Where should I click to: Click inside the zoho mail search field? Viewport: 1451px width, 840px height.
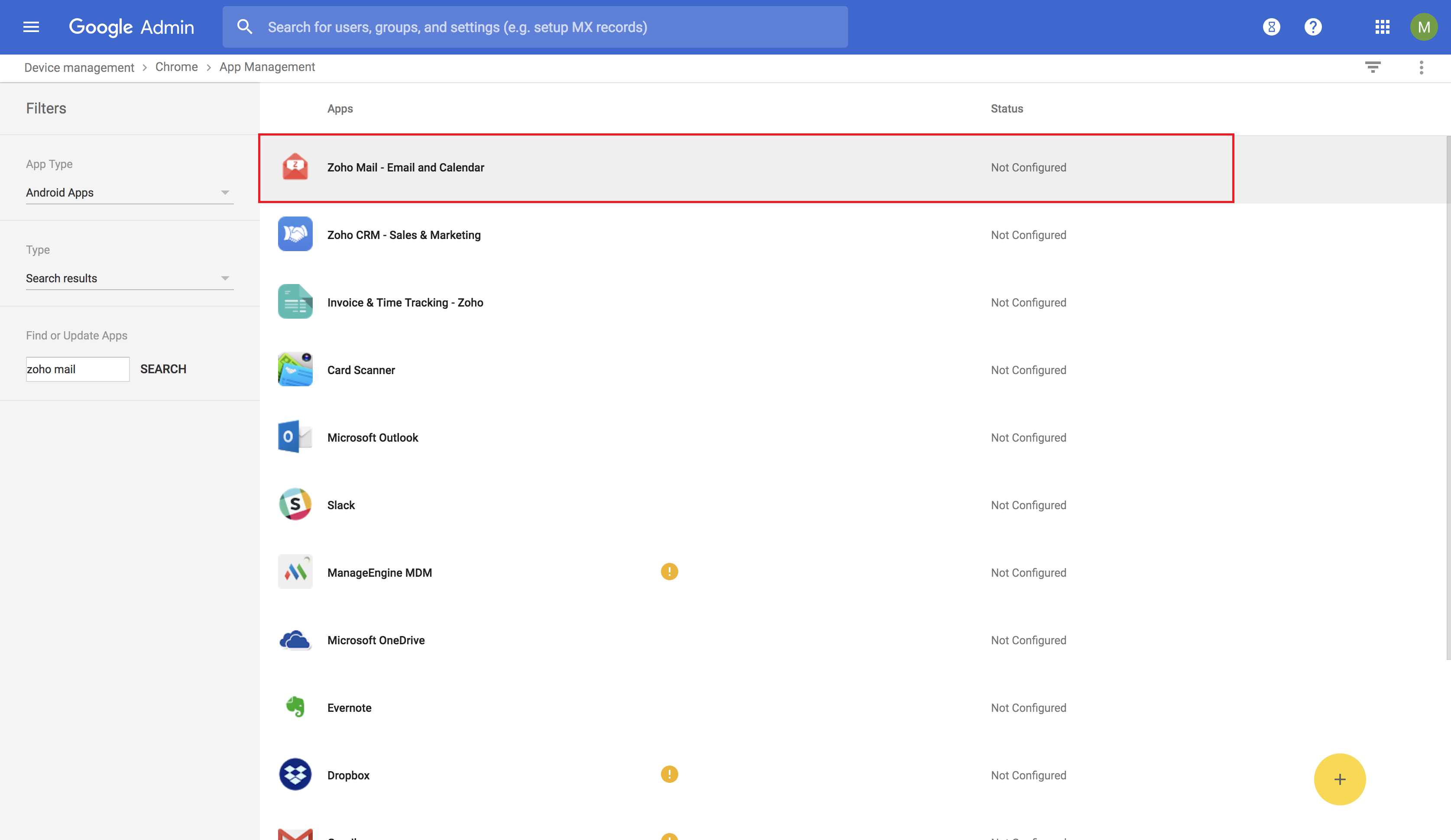[77, 368]
